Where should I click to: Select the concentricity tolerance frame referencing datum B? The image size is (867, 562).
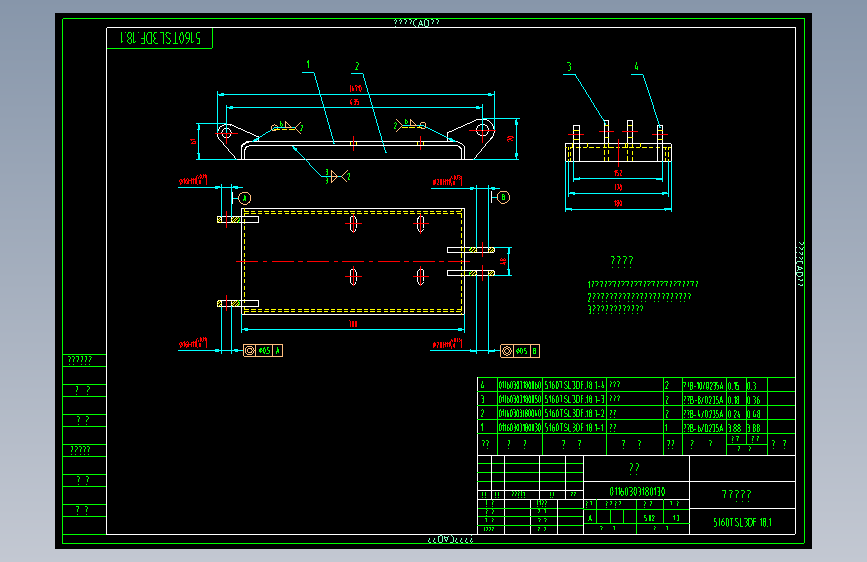pos(520,351)
